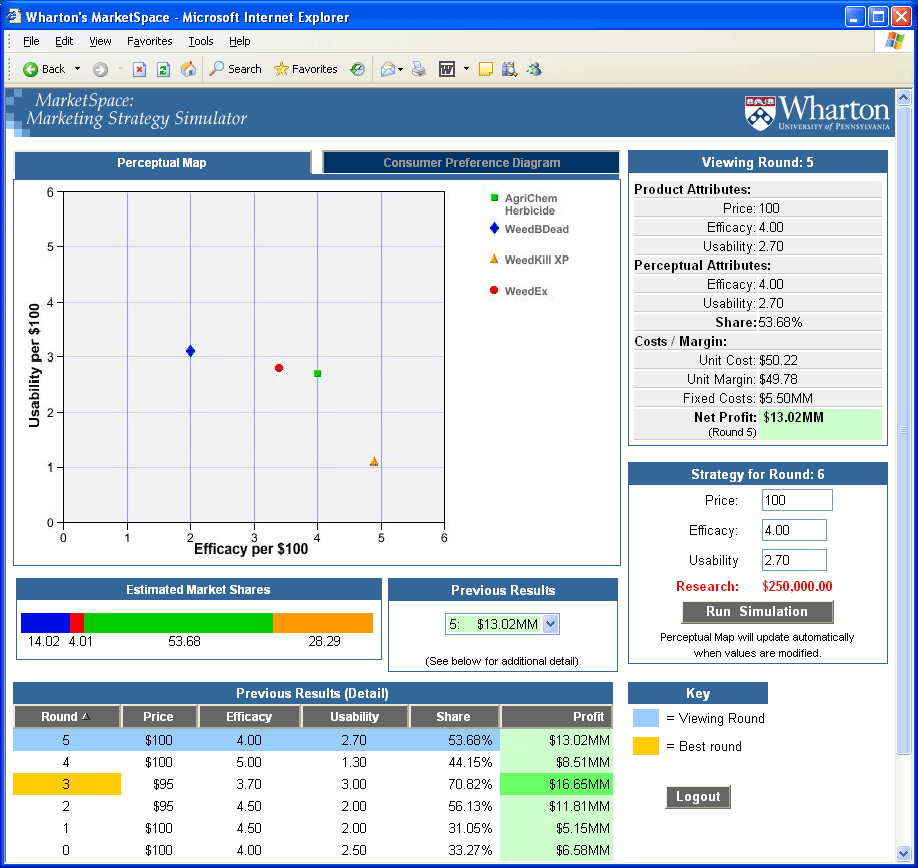
Task: Click the Stop page loading icon
Action: click(x=139, y=70)
